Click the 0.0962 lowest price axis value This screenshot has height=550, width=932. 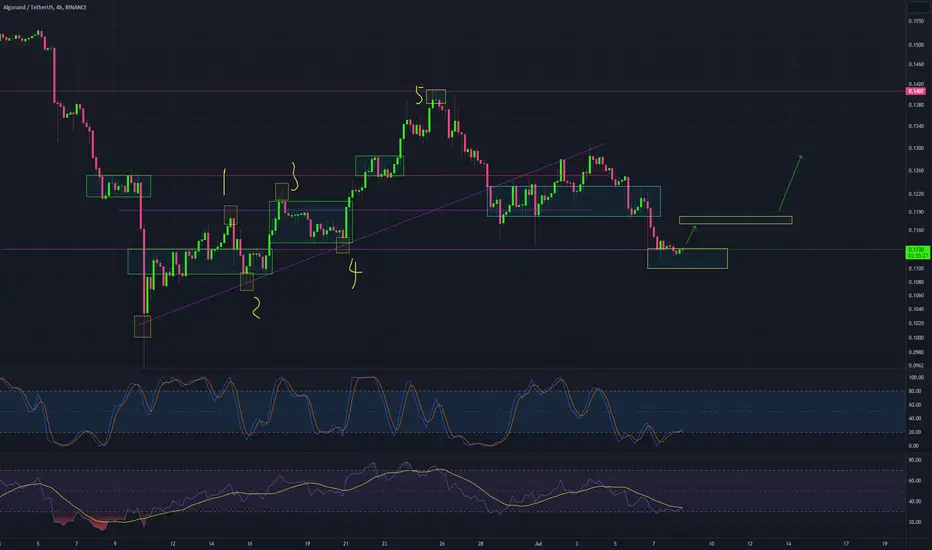916,366
